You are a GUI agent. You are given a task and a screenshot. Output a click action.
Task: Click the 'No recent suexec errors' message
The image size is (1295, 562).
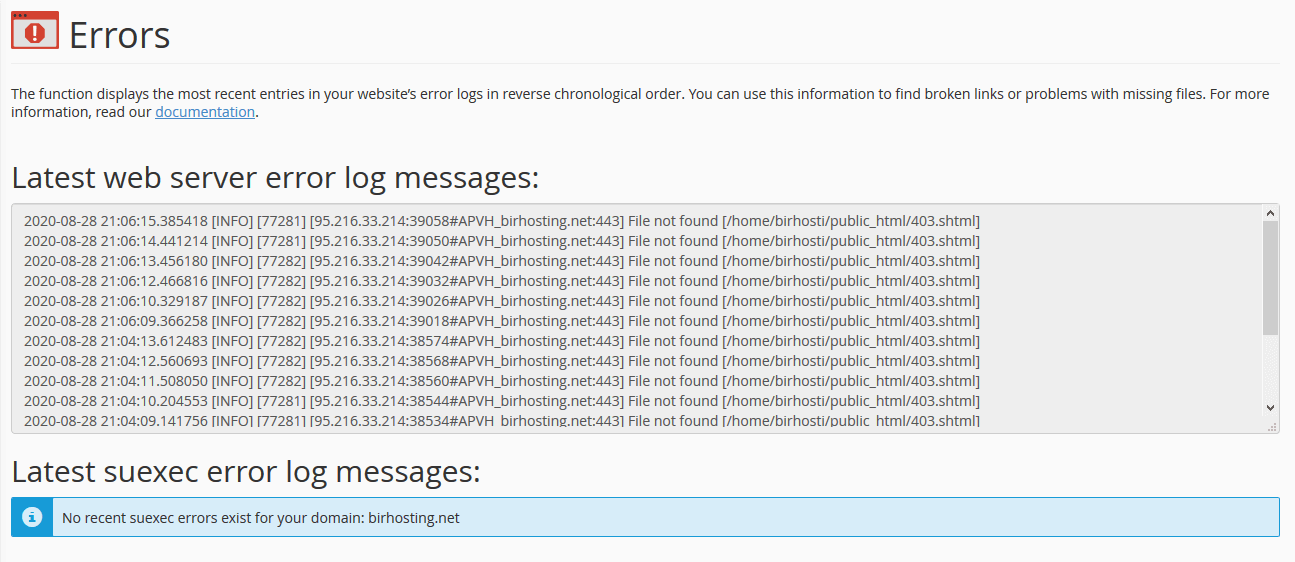(x=260, y=518)
